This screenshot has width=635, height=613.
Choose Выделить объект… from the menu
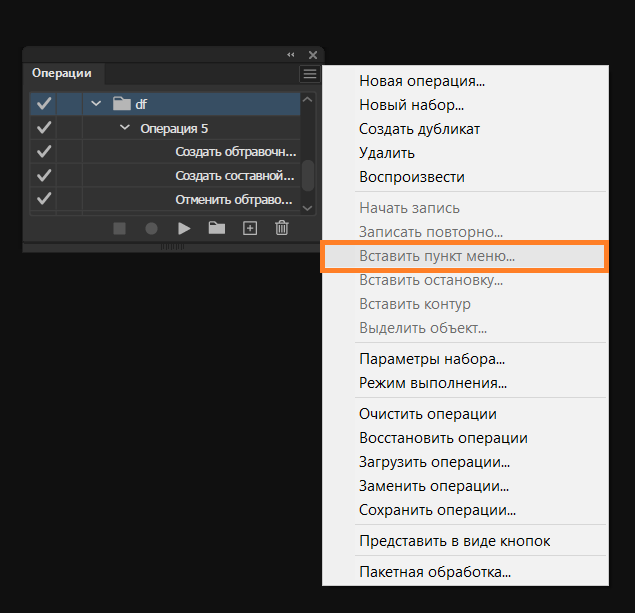click(465, 328)
